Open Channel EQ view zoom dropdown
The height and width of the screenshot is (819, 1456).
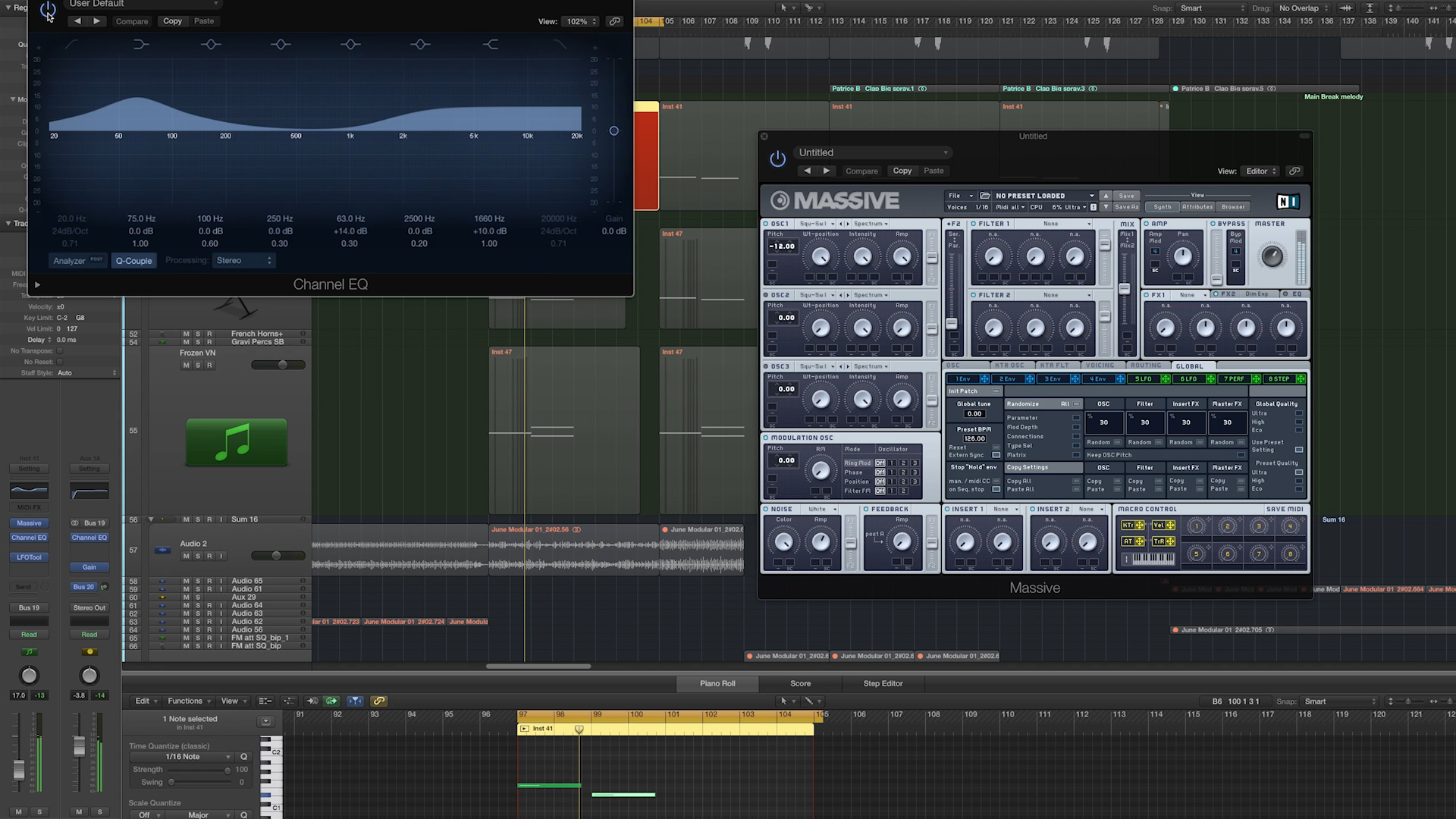point(582,21)
